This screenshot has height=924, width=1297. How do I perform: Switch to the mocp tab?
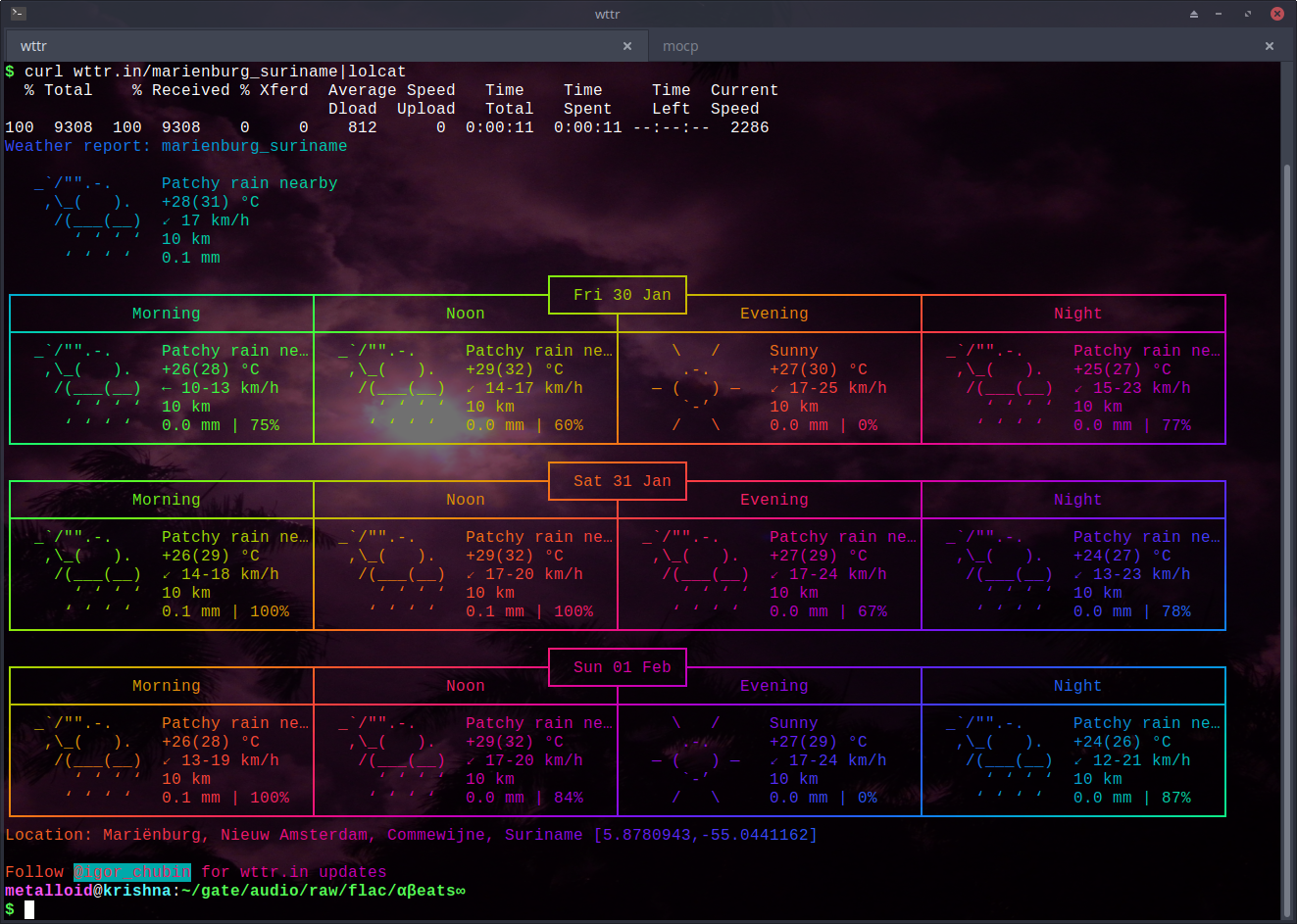pyautogui.click(x=680, y=46)
